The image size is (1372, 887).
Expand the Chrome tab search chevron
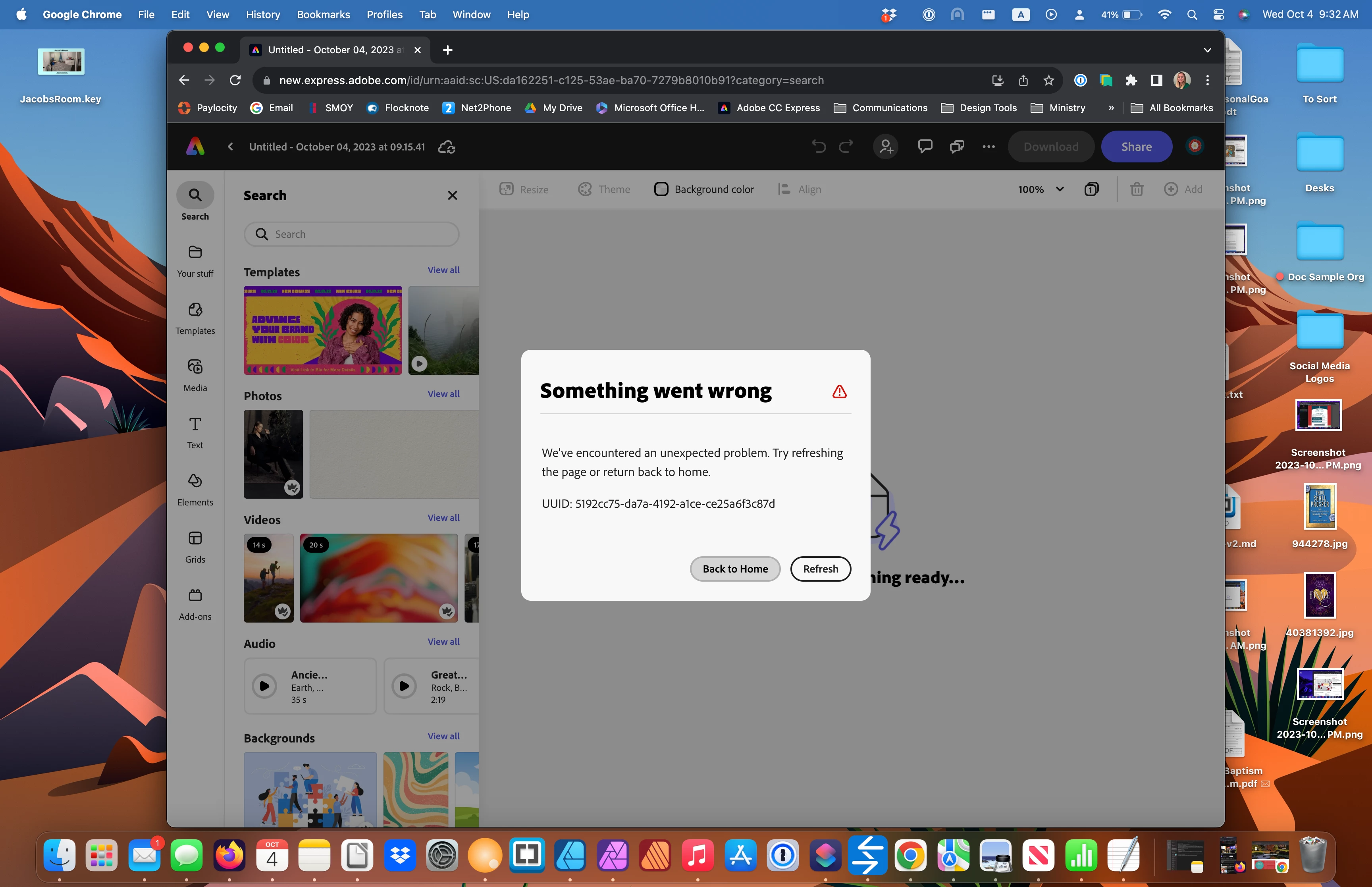click(x=1207, y=50)
